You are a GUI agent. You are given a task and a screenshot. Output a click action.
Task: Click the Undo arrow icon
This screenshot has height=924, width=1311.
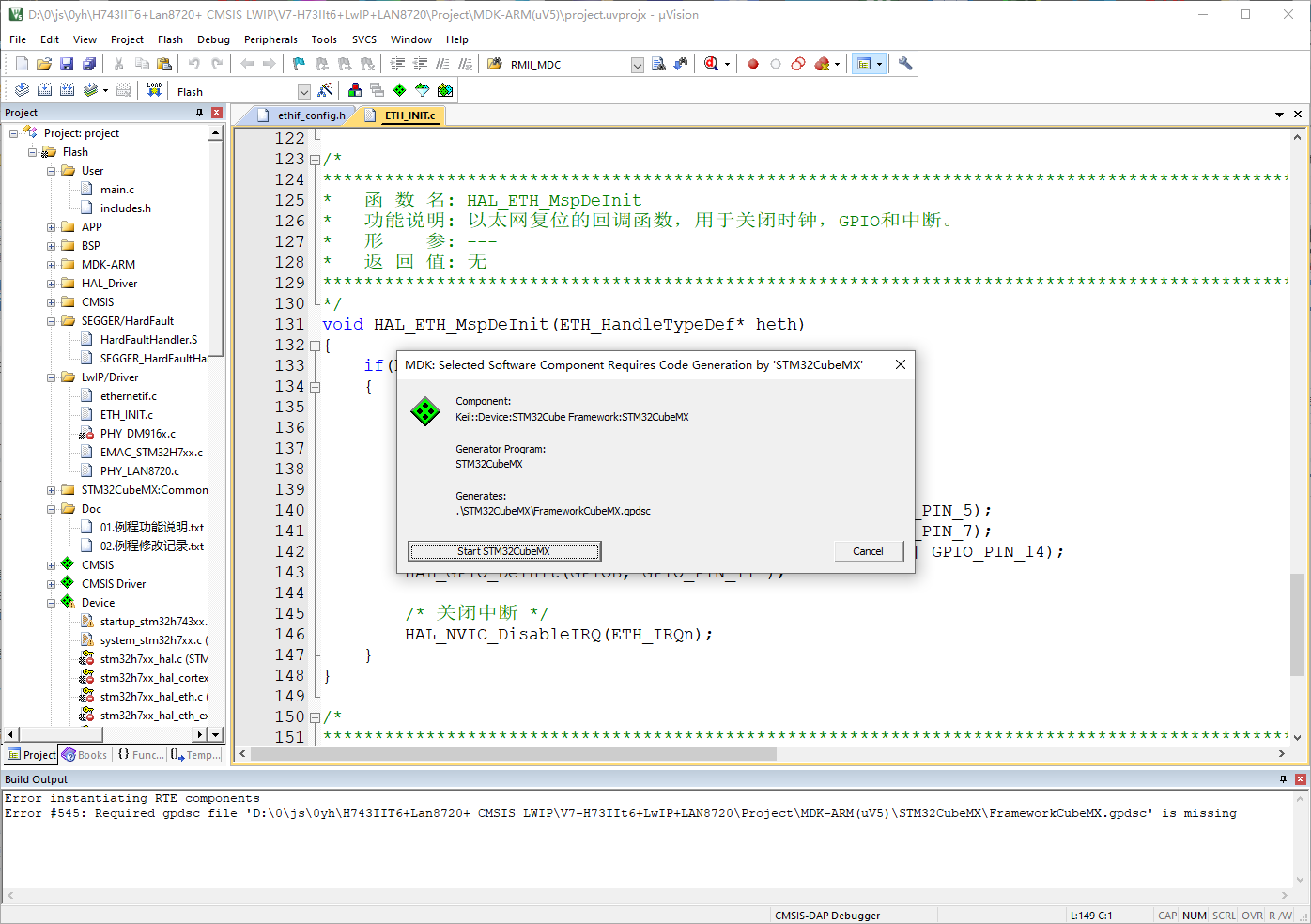pos(194,64)
